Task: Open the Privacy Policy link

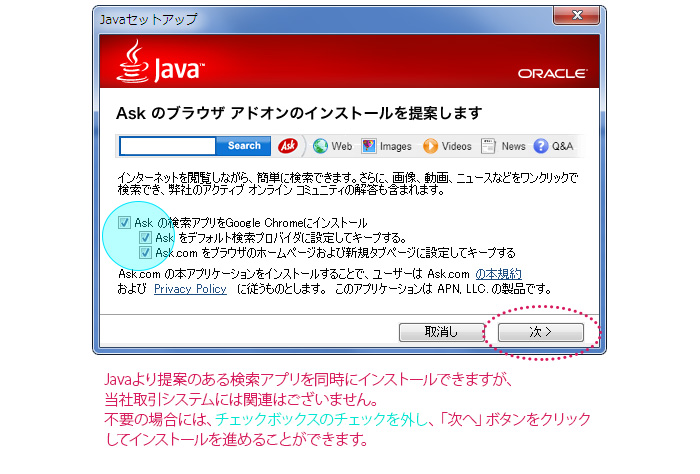Action: tap(190, 289)
